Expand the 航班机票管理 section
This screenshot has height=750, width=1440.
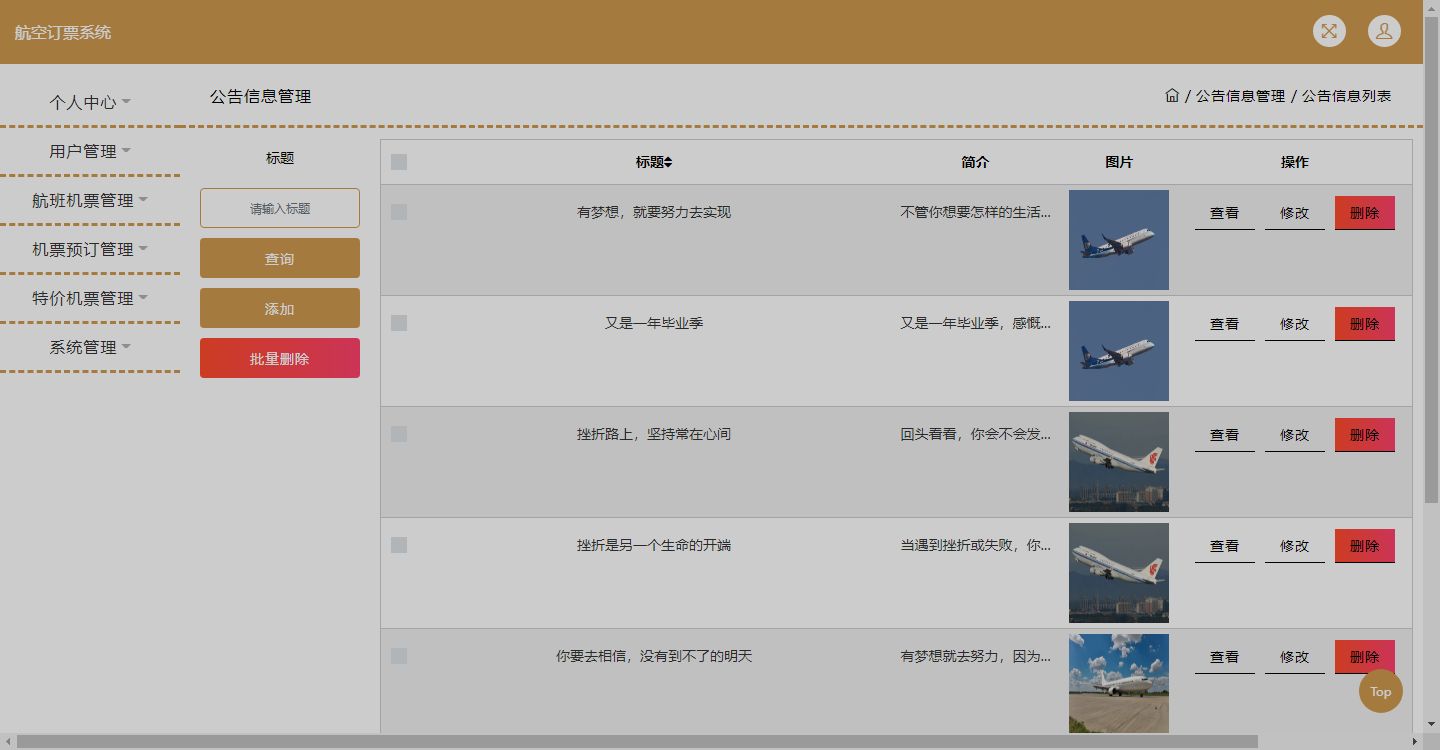point(85,200)
